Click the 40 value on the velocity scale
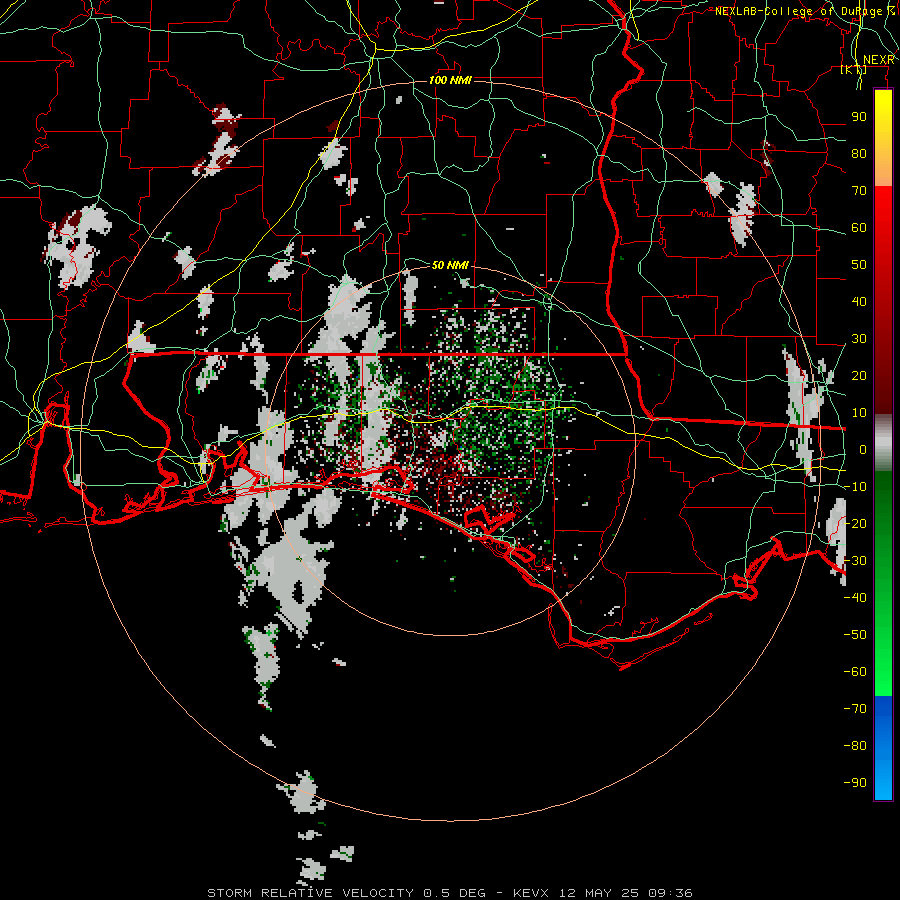Image resolution: width=900 pixels, height=900 pixels. [x=859, y=302]
